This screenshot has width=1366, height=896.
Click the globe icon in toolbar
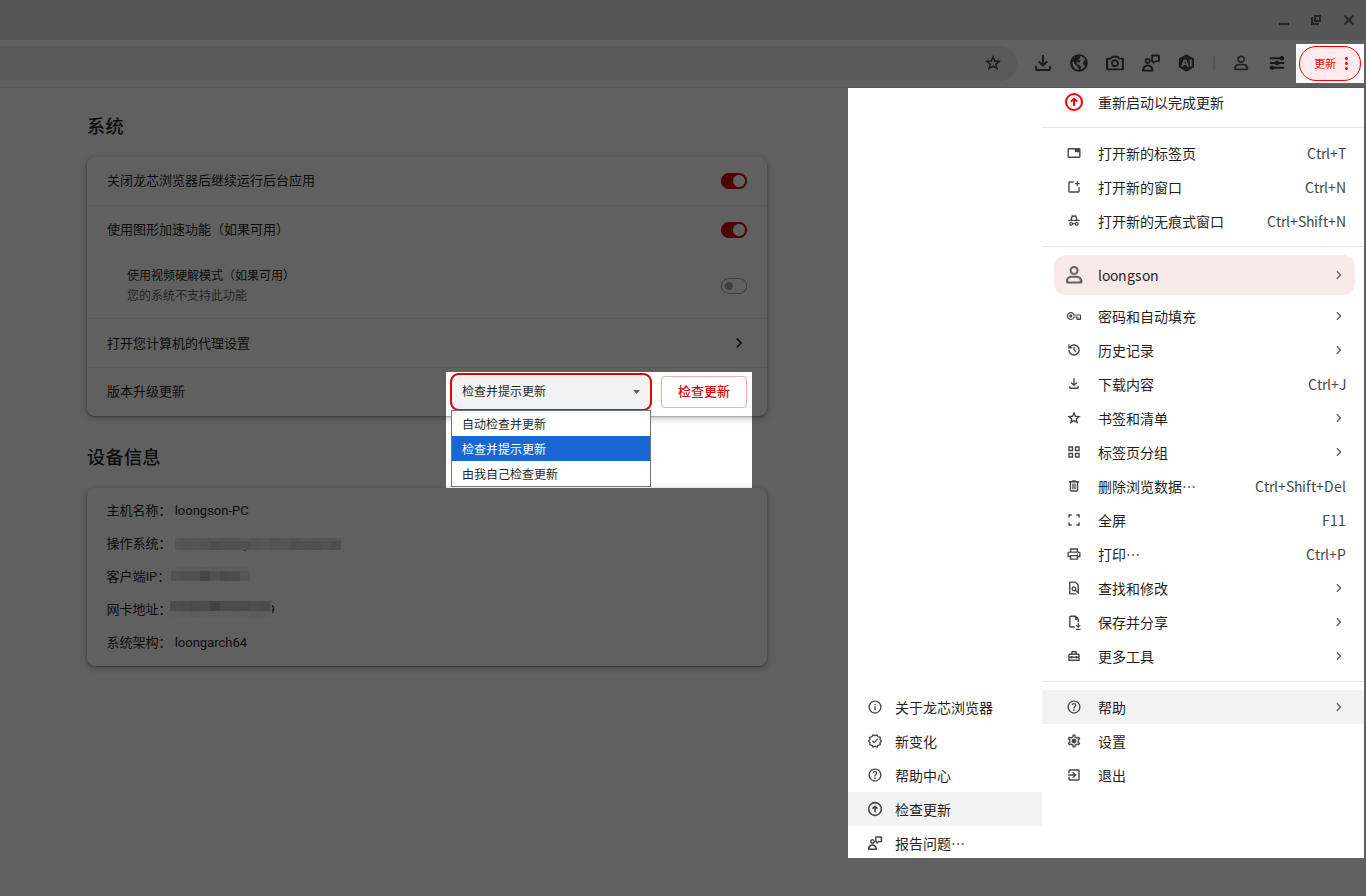[x=1079, y=63]
